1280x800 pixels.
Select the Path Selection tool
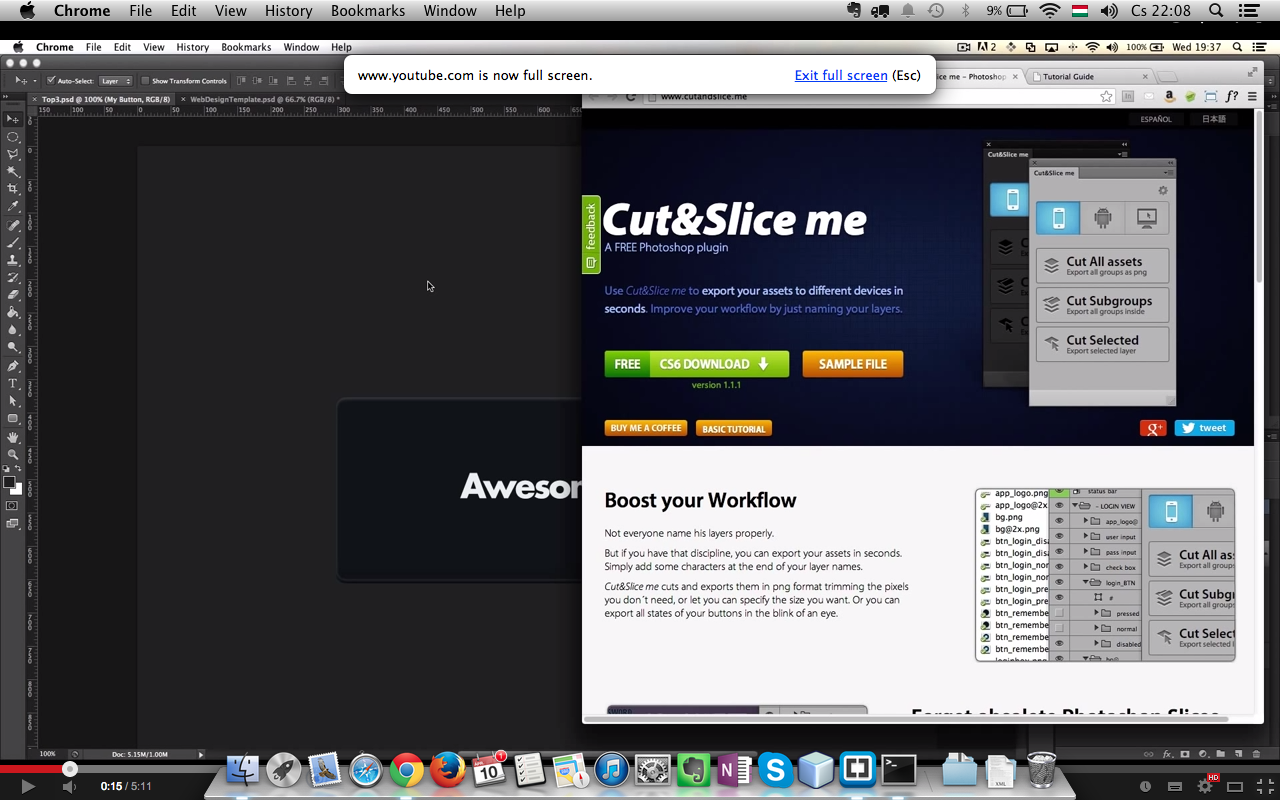(x=13, y=401)
